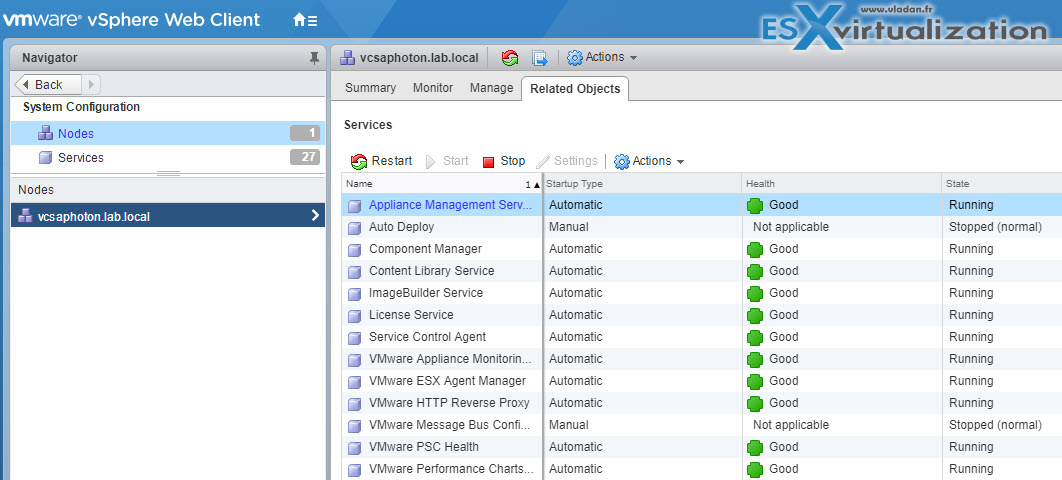Click the Settings pencil button
Viewport: 1062px width, 480px height.
tap(567, 161)
